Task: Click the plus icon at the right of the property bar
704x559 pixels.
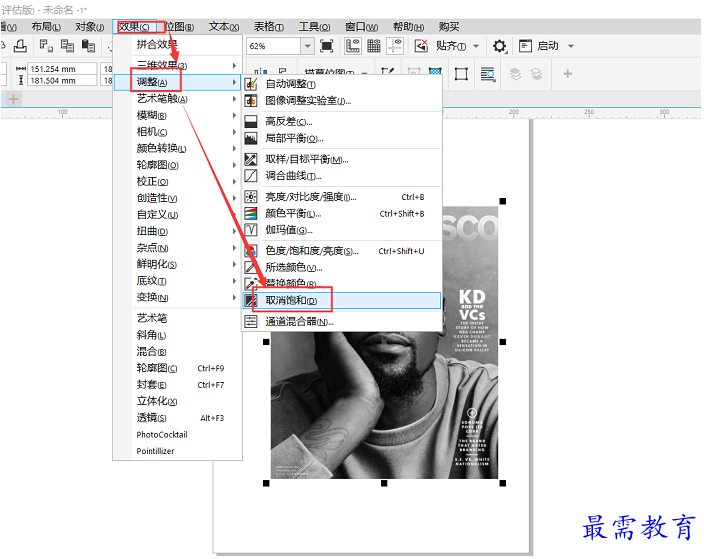Action: (x=568, y=74)
